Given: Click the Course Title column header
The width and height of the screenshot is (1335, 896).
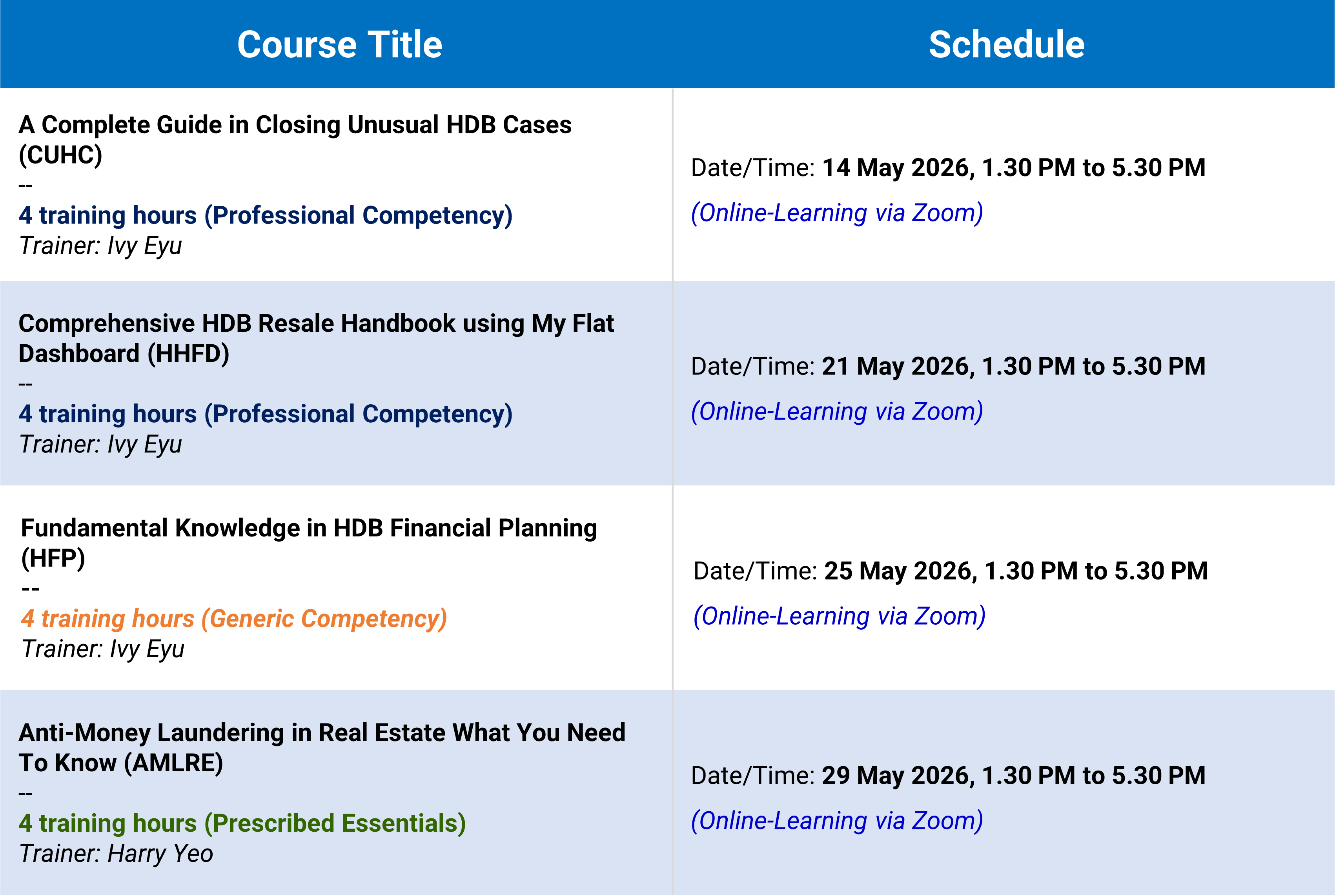Looking at the screenshot, I should click(x=340, y=45).
